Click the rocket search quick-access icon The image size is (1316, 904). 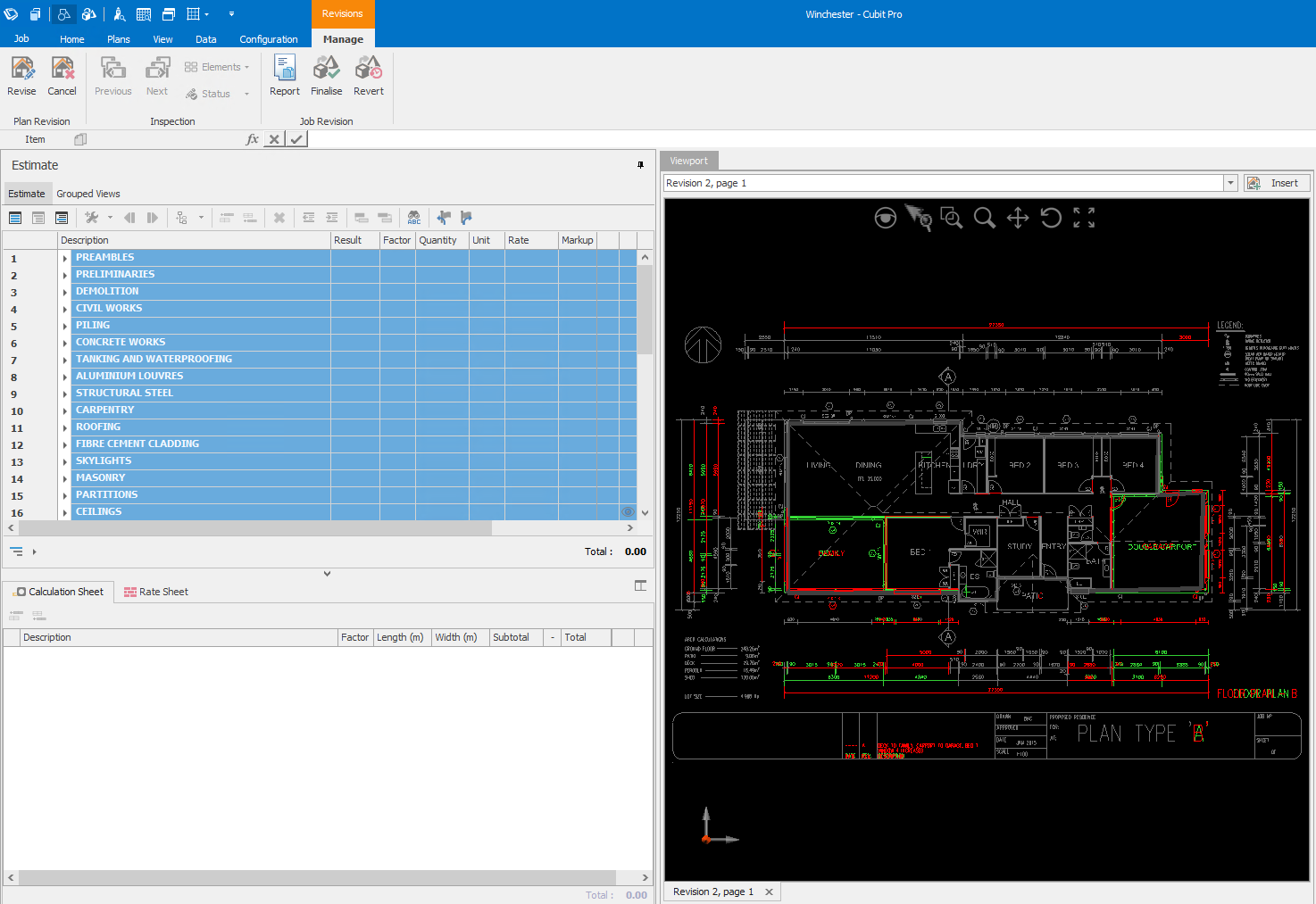tap(119, 14)
